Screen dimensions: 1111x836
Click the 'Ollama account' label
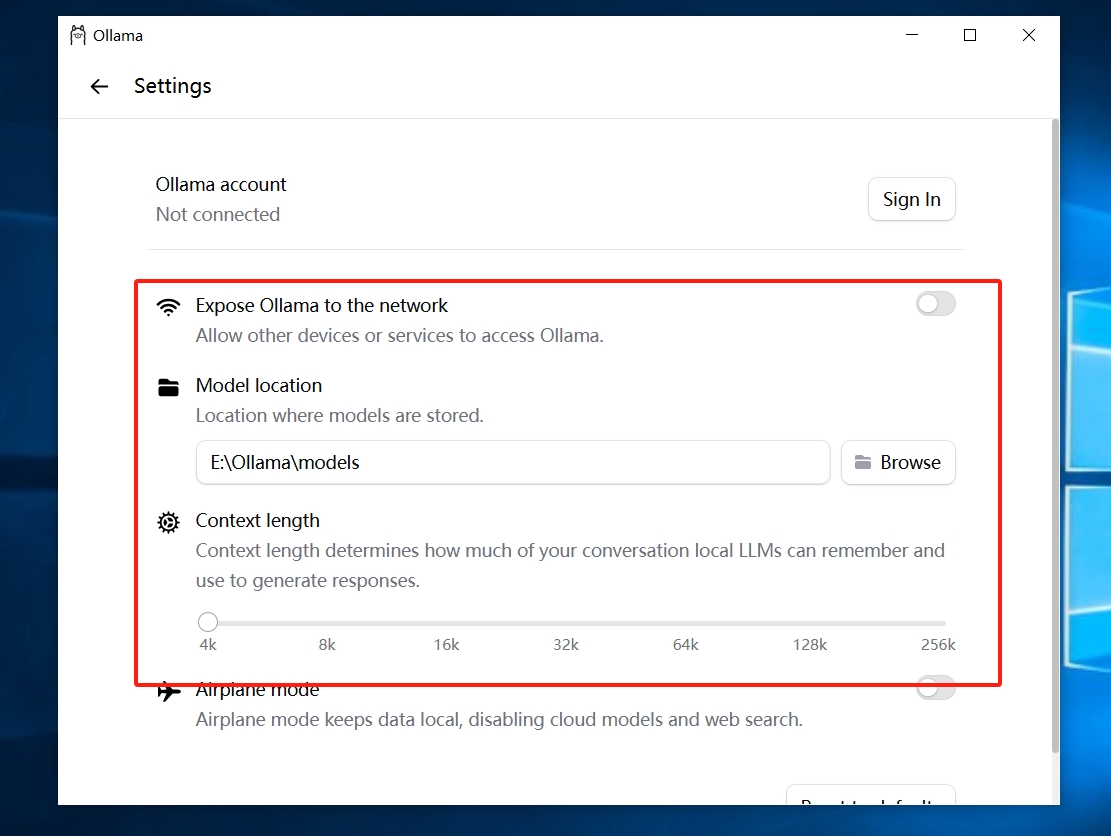coord(220,184)
